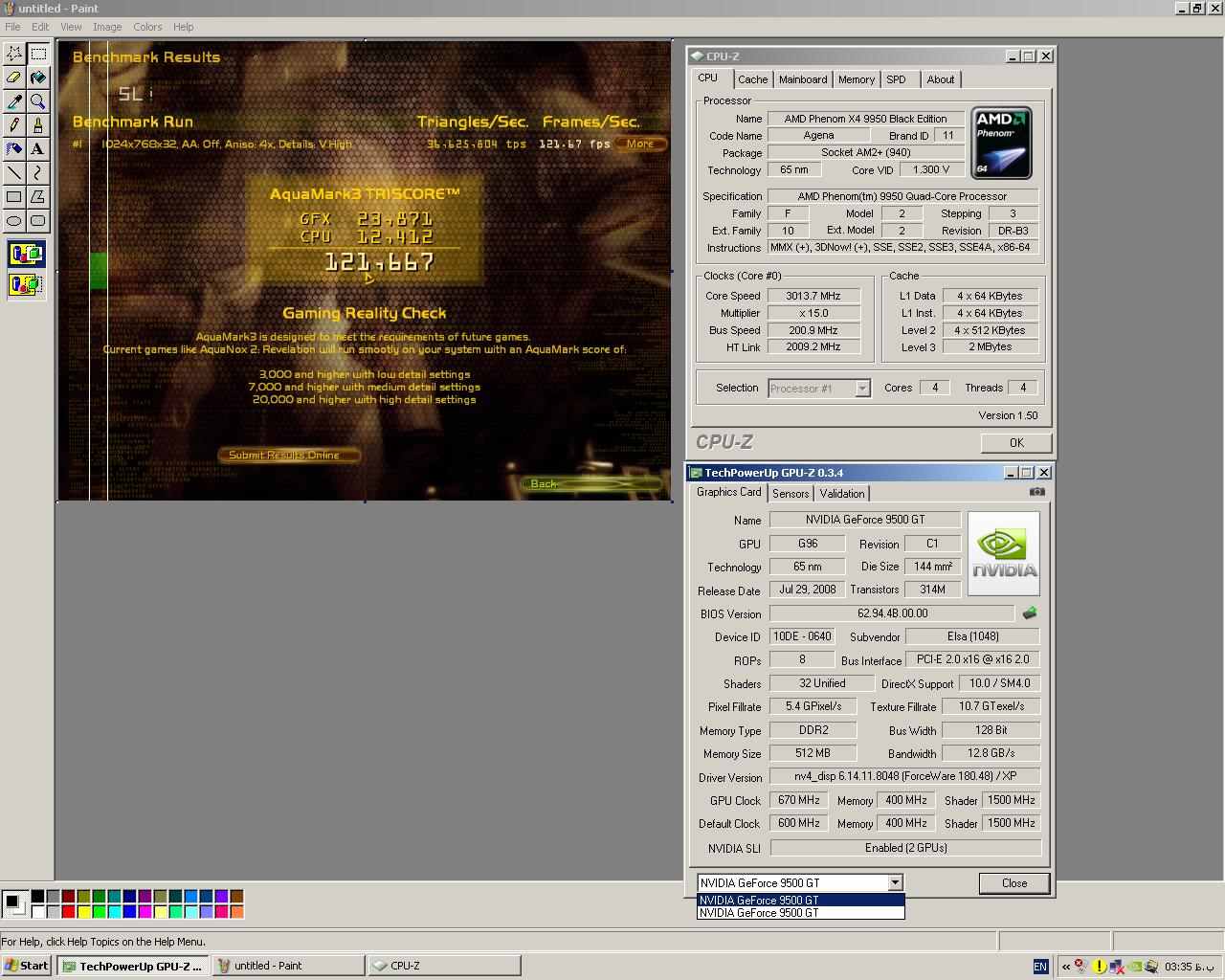Select the Rectangle shape tool
This screenshot has width=1225, height=980.
pyautogui.click(x=14, y=197)
